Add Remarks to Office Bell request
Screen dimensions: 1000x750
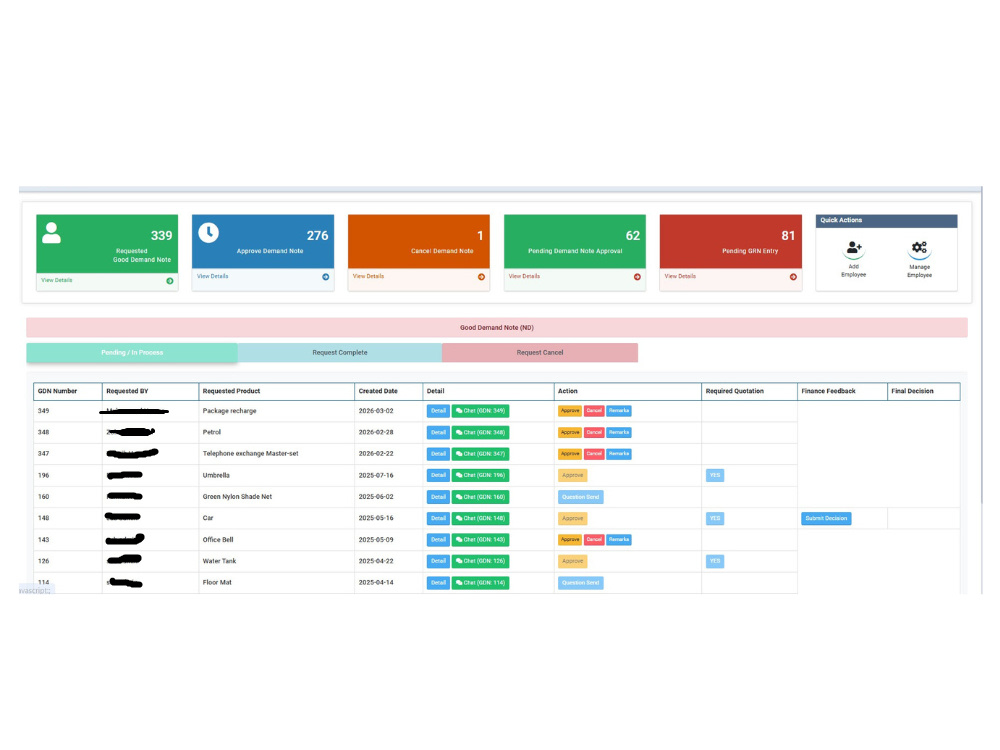[619, 540]
